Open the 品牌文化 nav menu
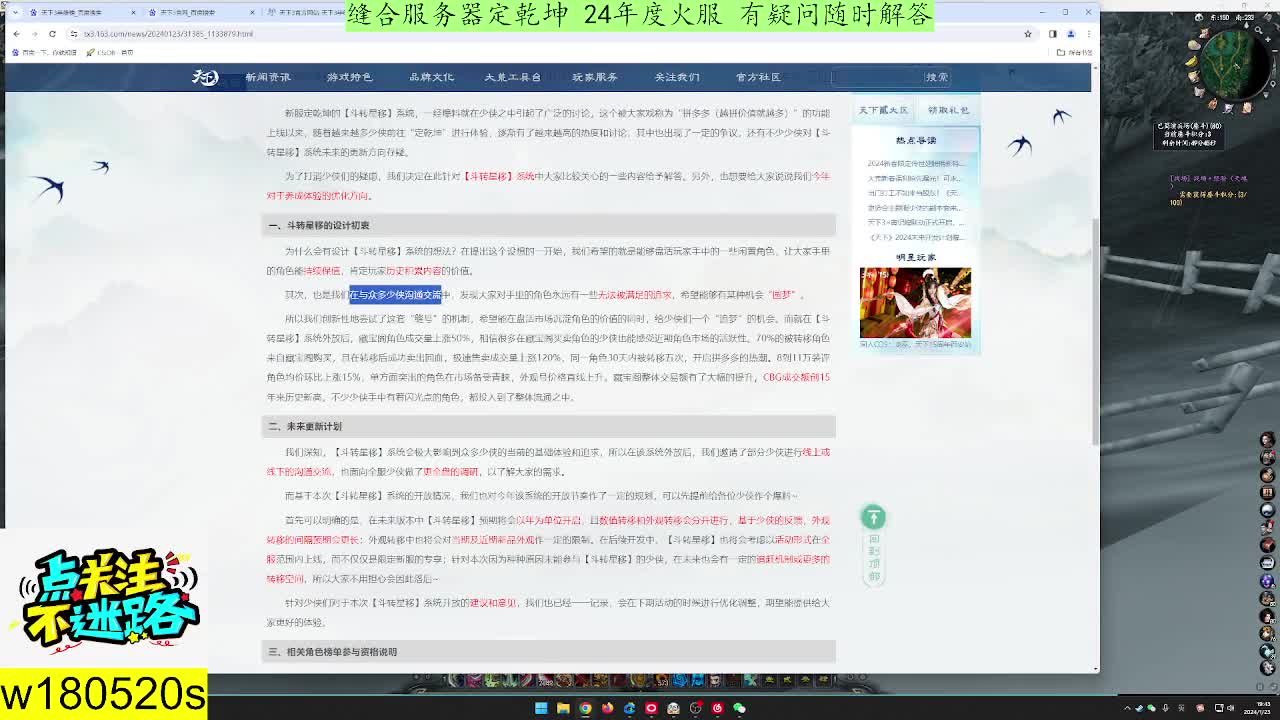1280x720 pixels. tap(431, 77)
